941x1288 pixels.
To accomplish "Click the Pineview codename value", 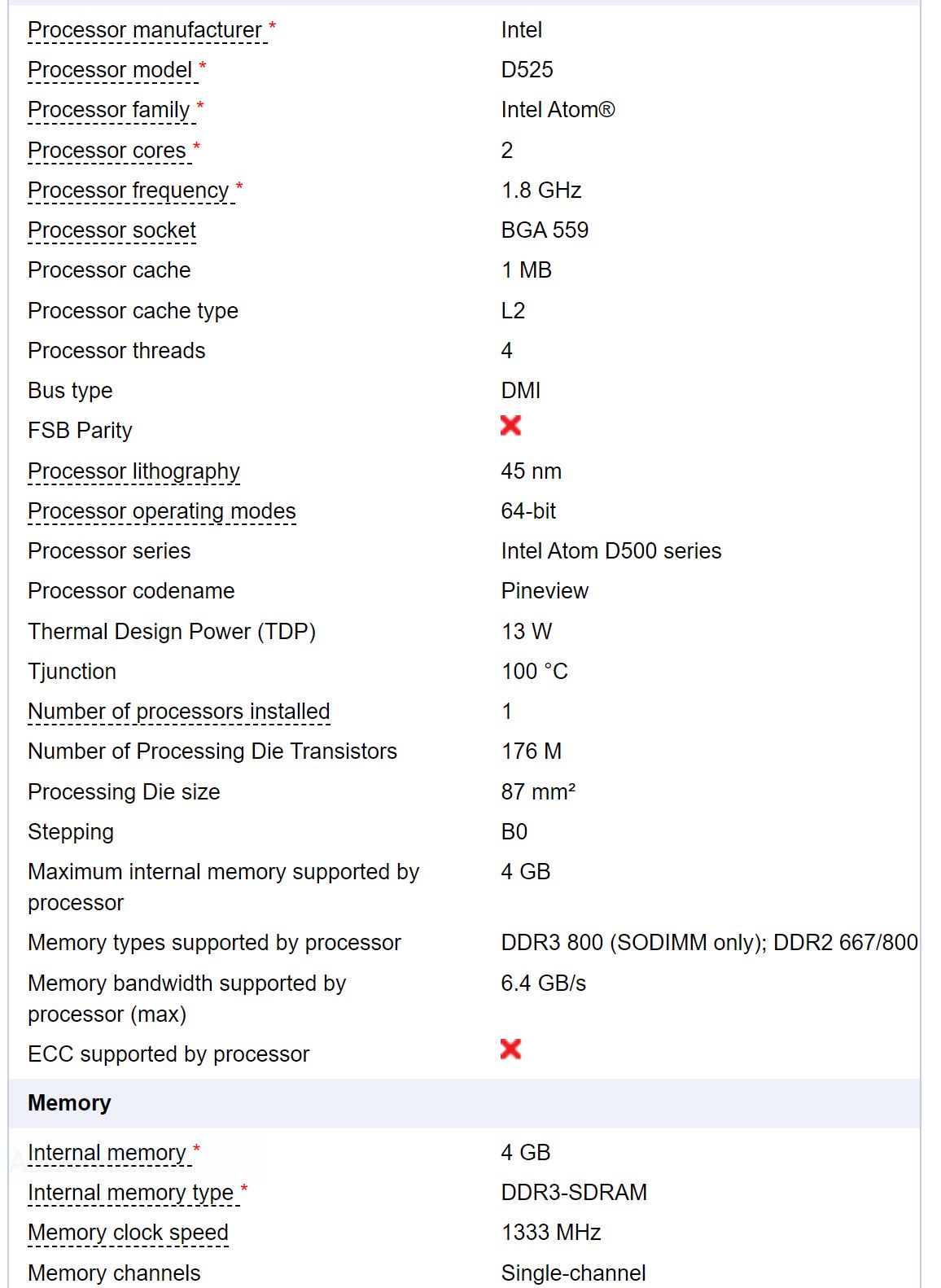I will pyautogui.click(x=545, y=591).
